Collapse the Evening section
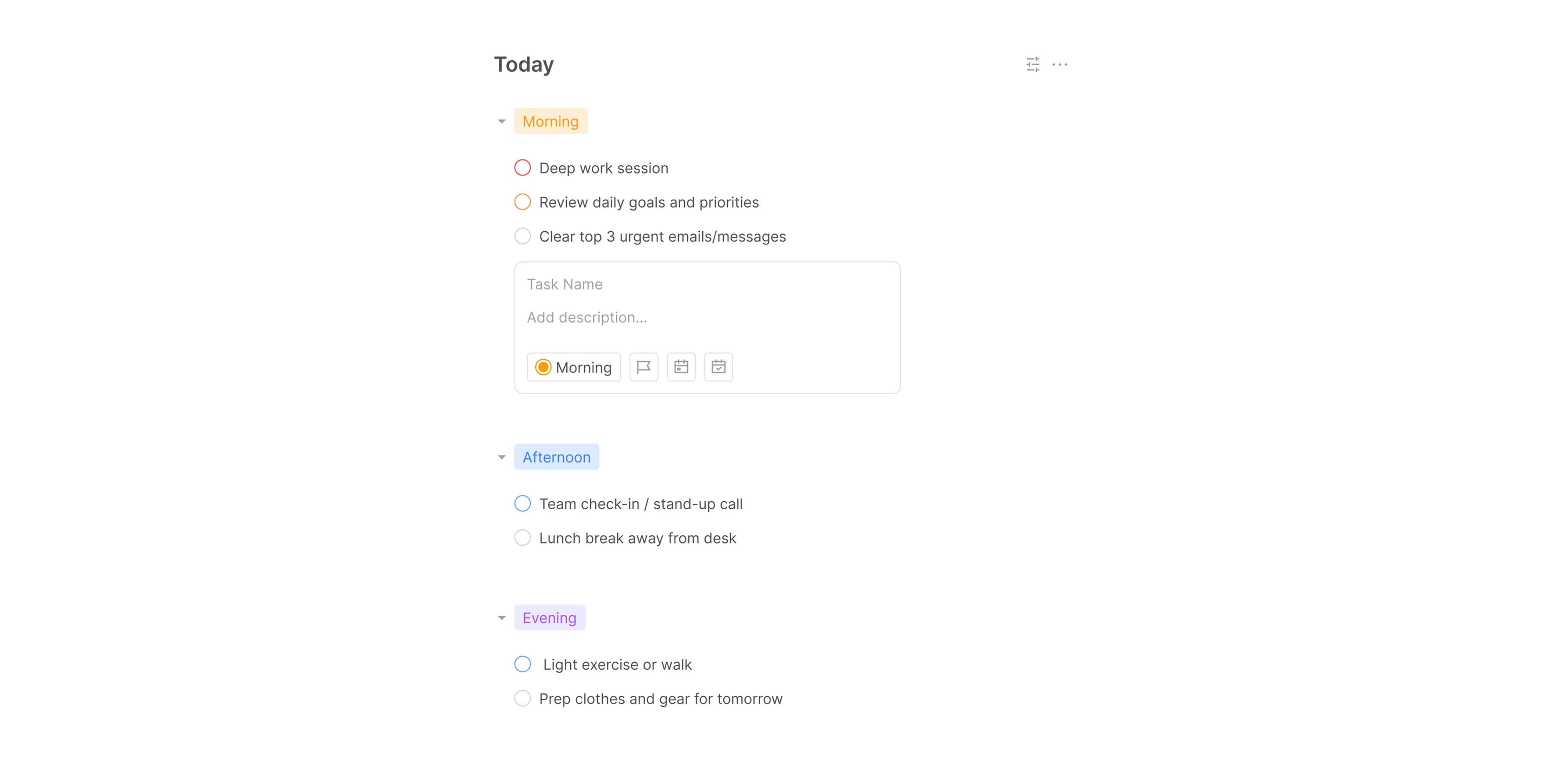 pos(501,618)
